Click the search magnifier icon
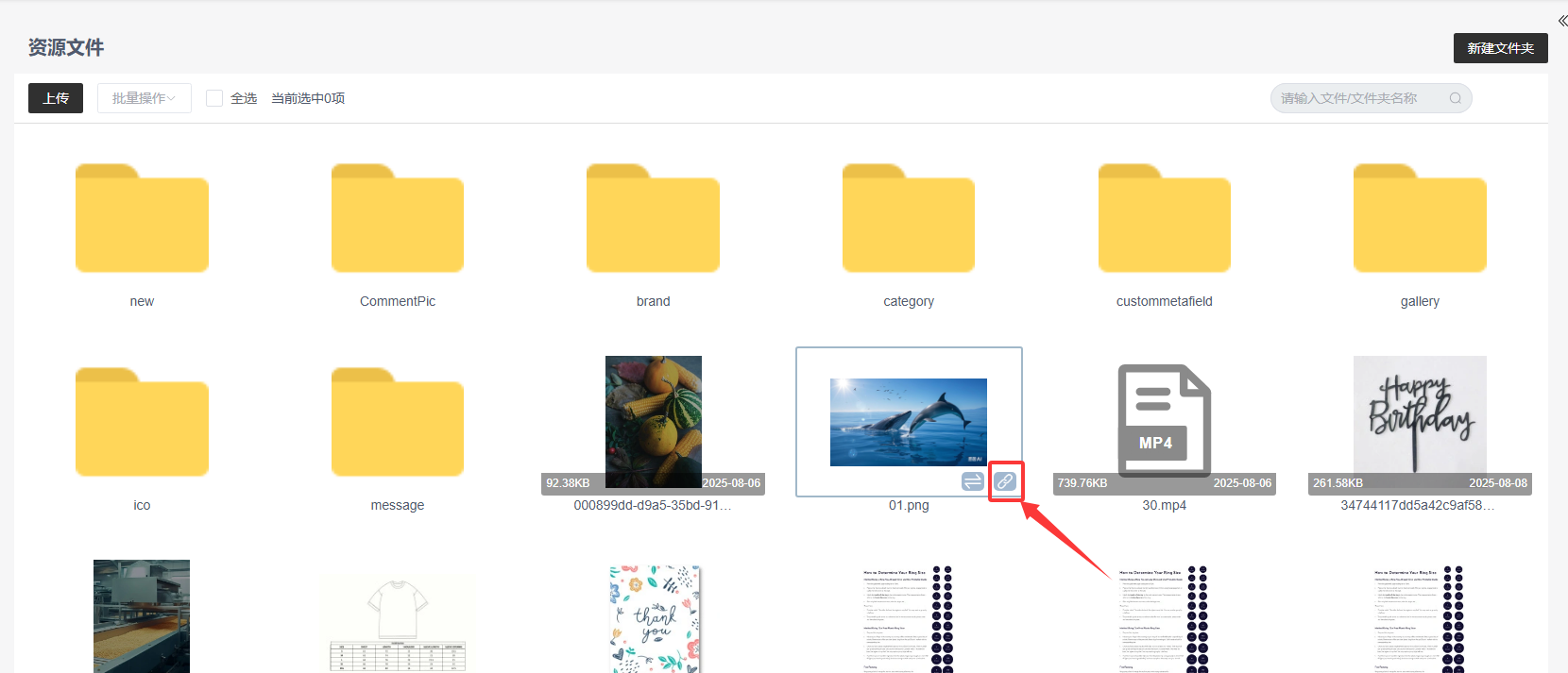 pos(1455,98)
